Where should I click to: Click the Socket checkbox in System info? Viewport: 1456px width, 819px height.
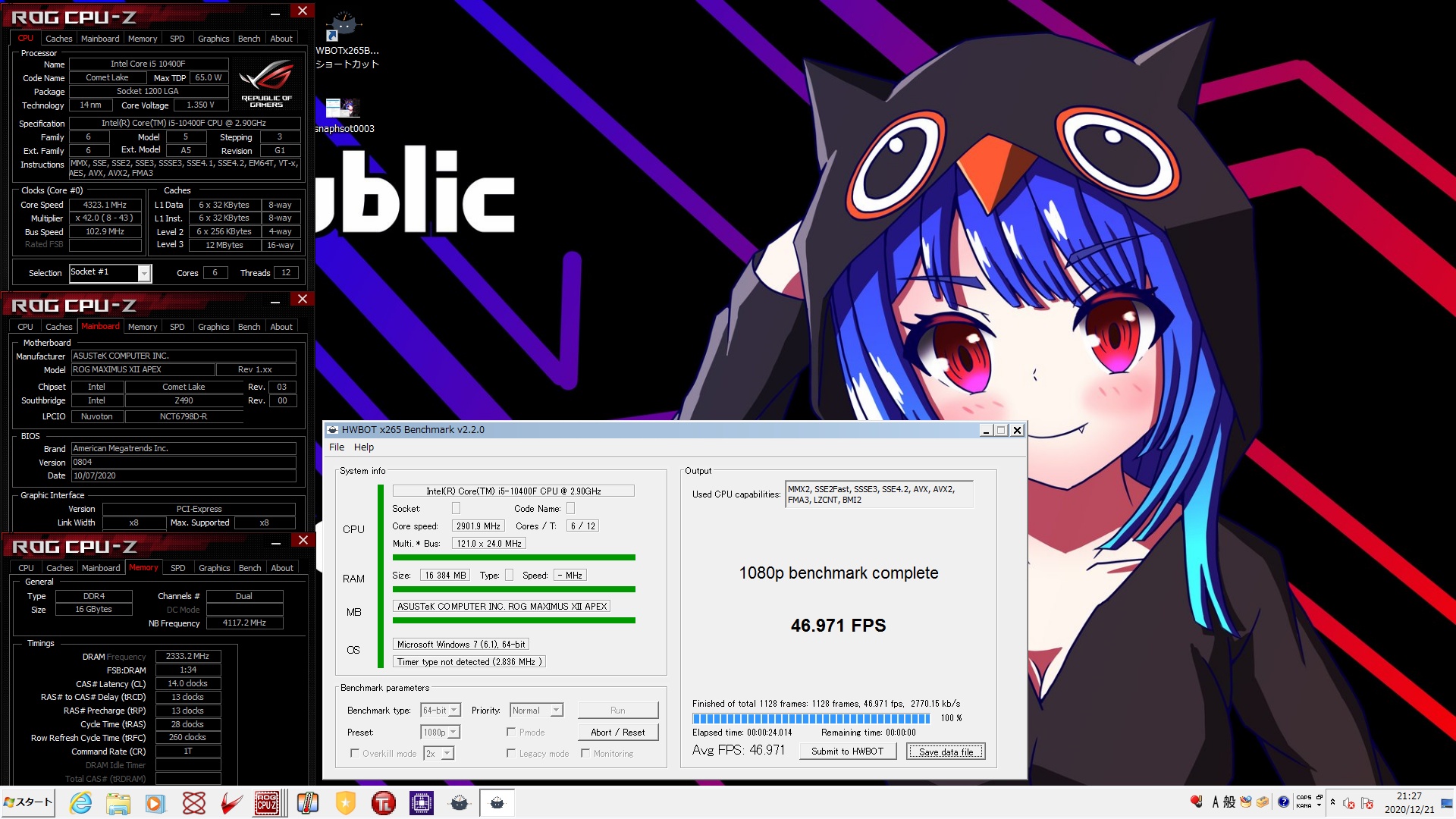[x=456, y=508]
